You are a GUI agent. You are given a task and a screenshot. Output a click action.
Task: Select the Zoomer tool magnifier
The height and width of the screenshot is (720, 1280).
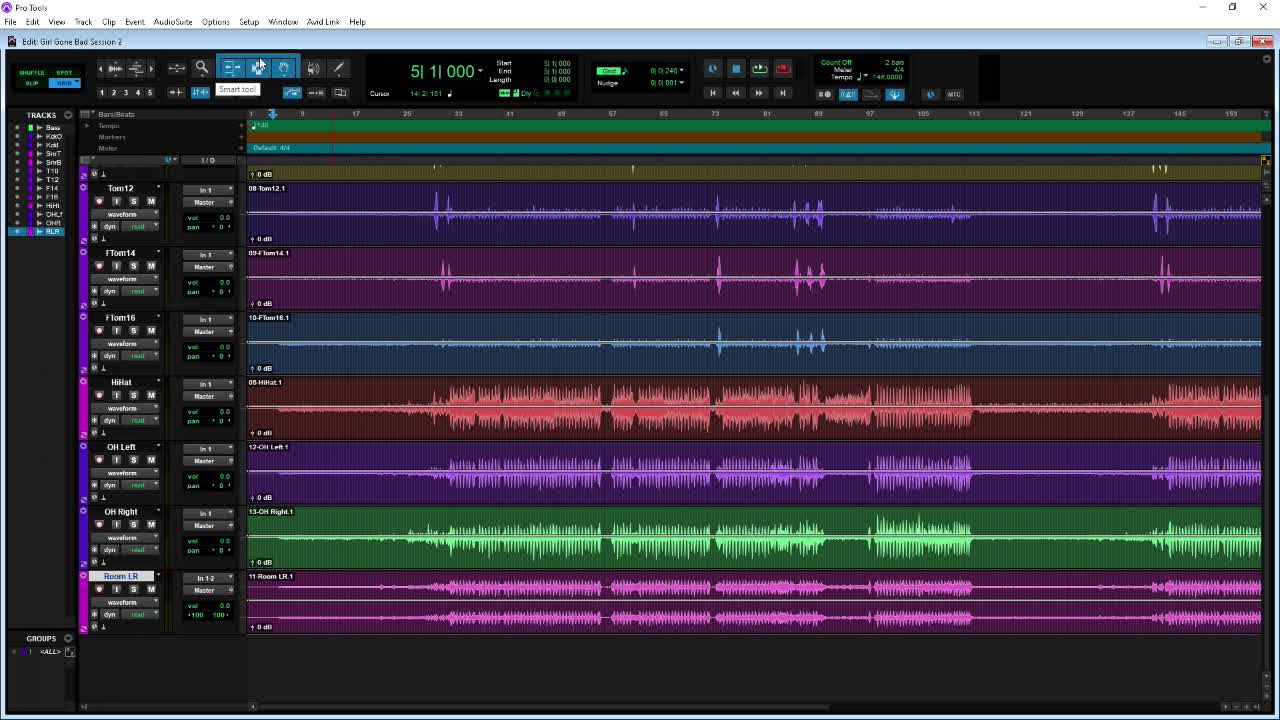201,68
